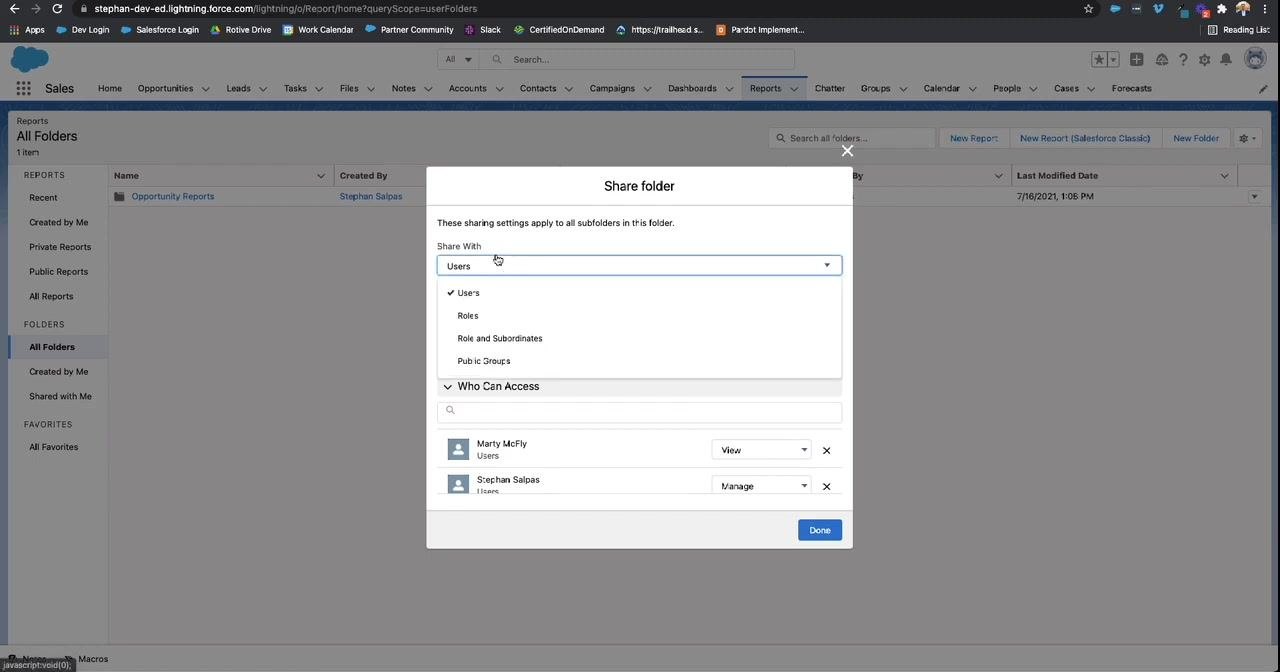Change Stephan Salpas's Manage access dropdown
Viewport: 1280px width, 672px height.
[761, 486]
